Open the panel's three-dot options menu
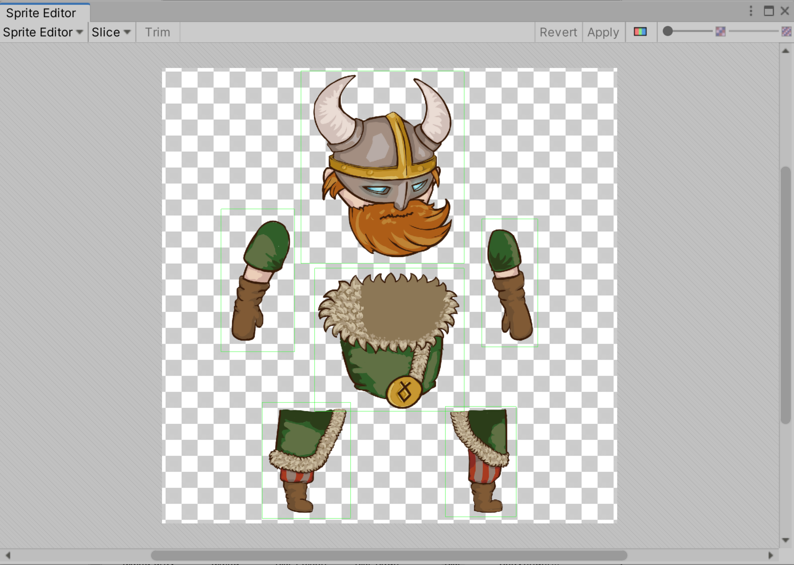Image resolution: width=794 pixels, height=565 pixels. tap(751, 11)
